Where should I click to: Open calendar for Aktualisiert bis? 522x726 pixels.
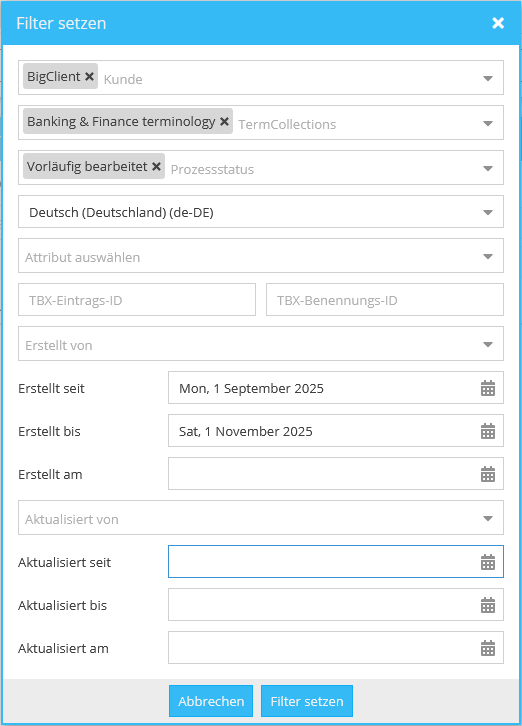(488, 605)
